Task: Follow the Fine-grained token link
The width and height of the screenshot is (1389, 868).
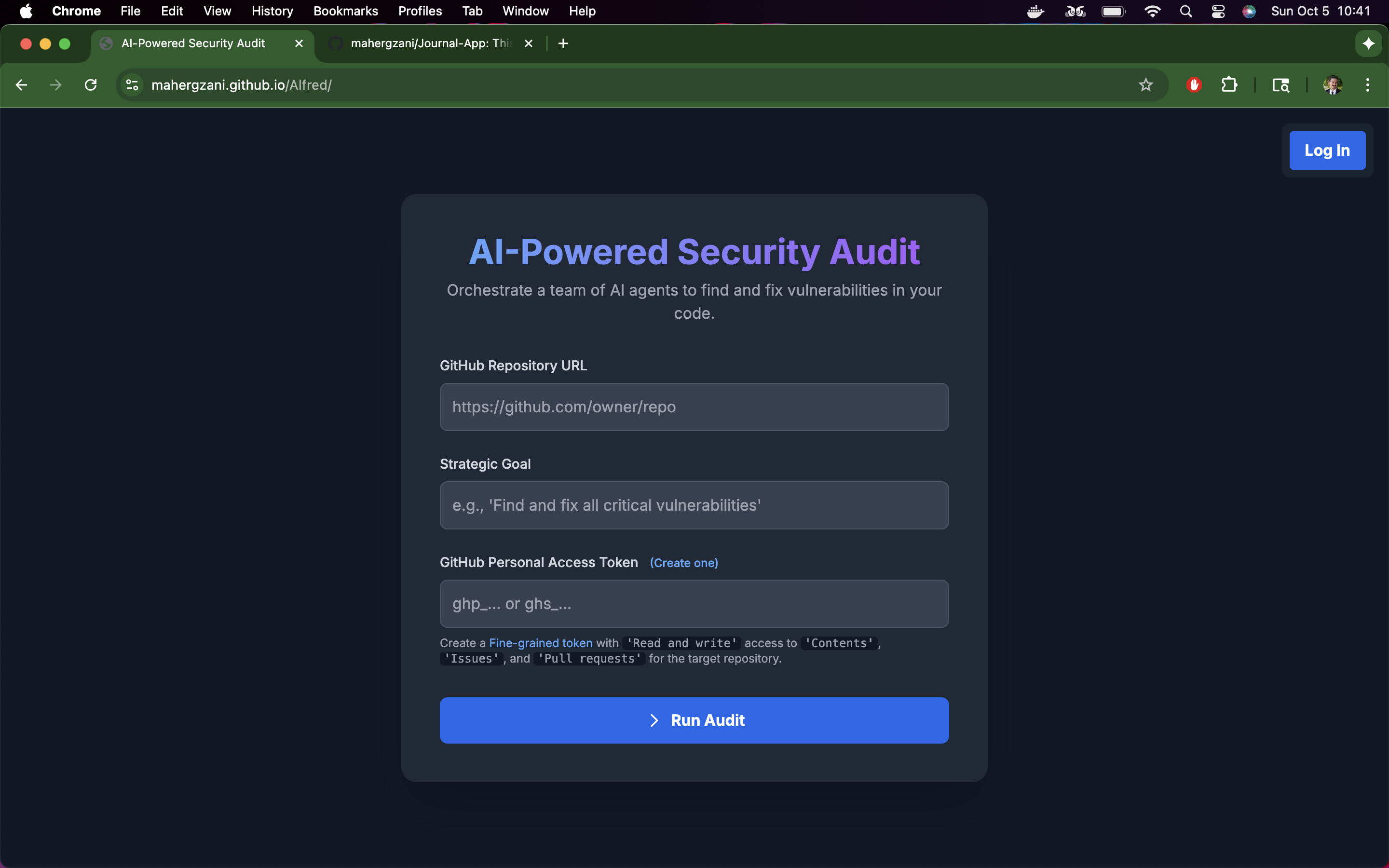Action: click(x=540, y=643)
